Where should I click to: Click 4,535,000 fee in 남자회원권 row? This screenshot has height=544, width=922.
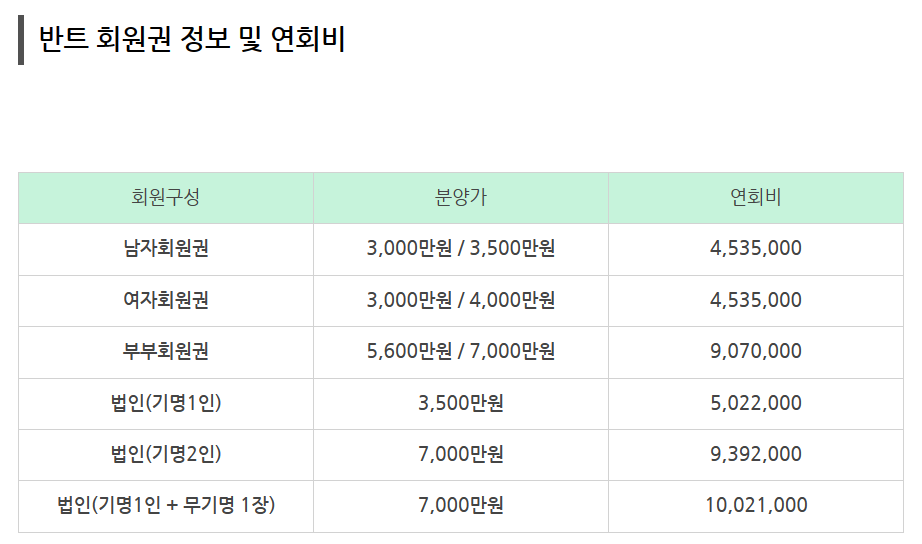pyautogui.click(x=756, y=248)
